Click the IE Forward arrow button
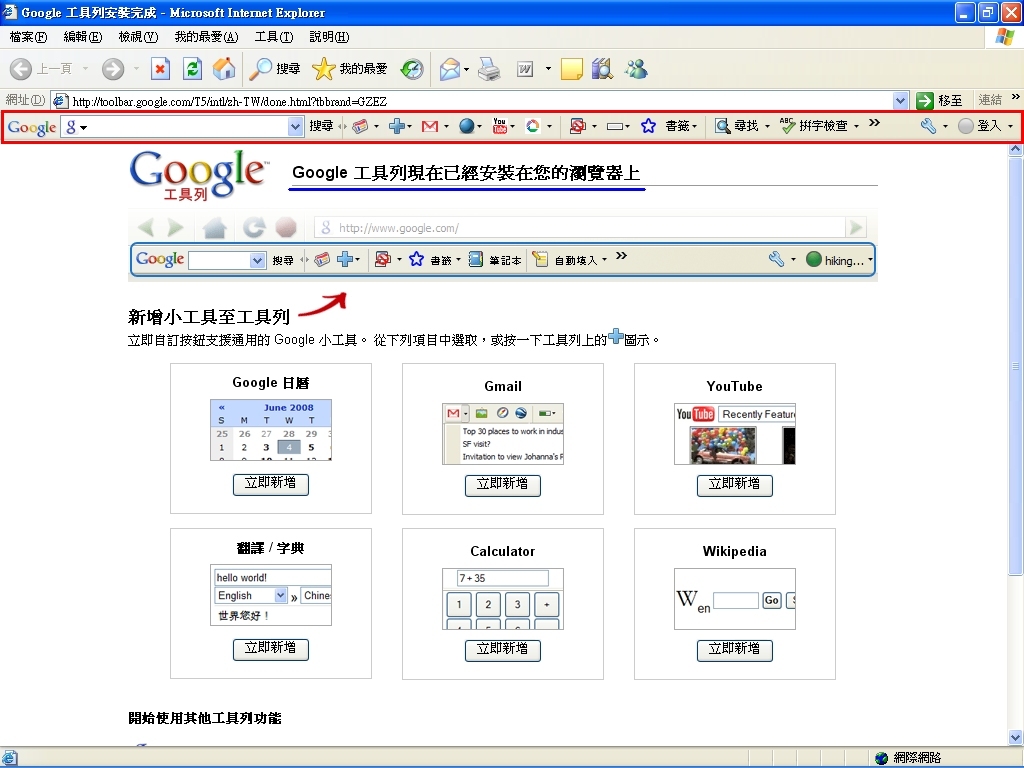The image size is (1024, 768). (113, 69)
